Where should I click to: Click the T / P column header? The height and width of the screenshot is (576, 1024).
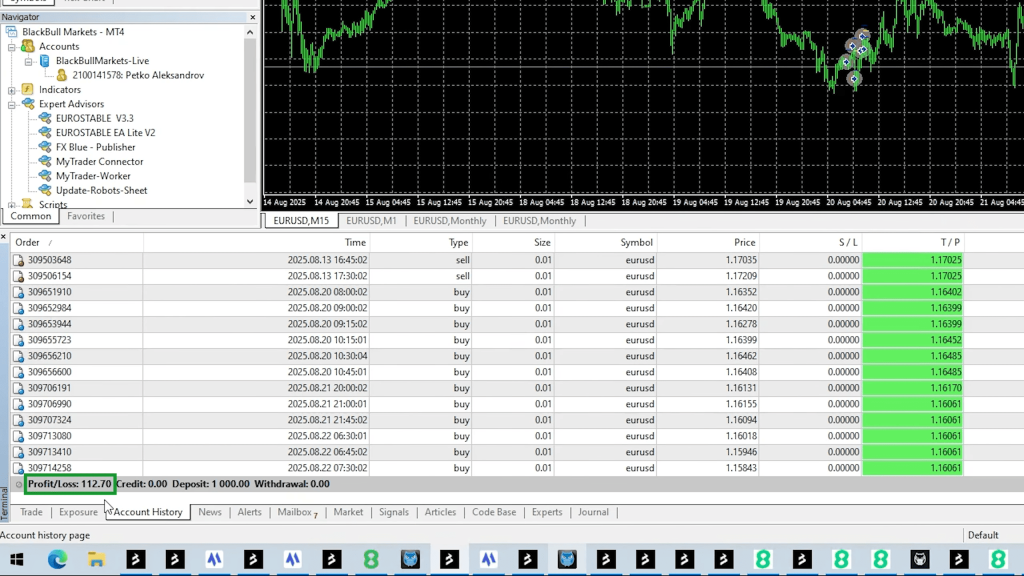949,242
